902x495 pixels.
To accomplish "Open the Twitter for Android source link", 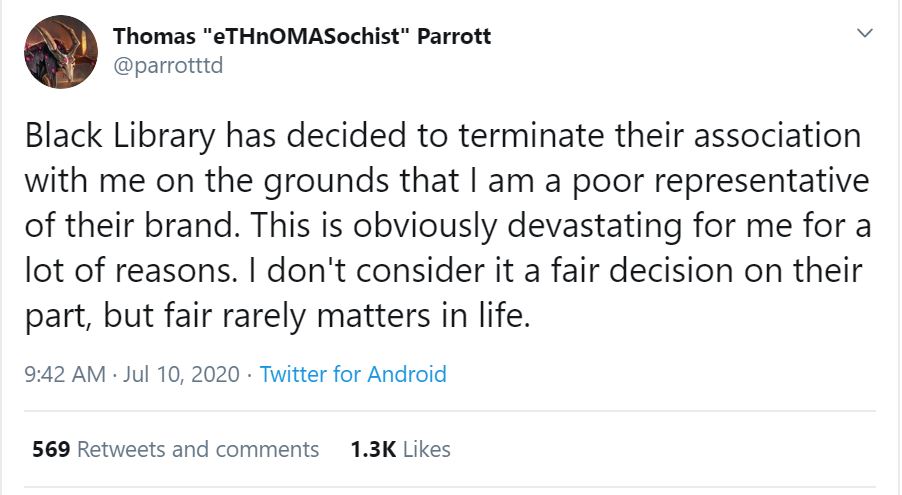I will [x=353, y=374].
